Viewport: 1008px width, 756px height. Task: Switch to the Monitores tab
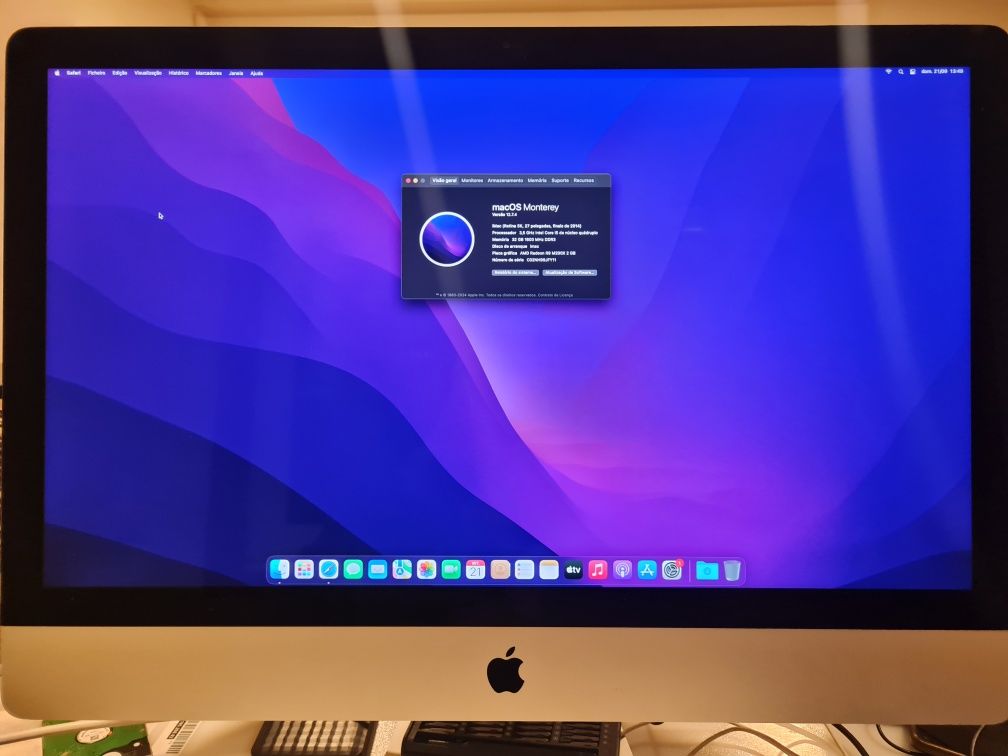(472, 181)
